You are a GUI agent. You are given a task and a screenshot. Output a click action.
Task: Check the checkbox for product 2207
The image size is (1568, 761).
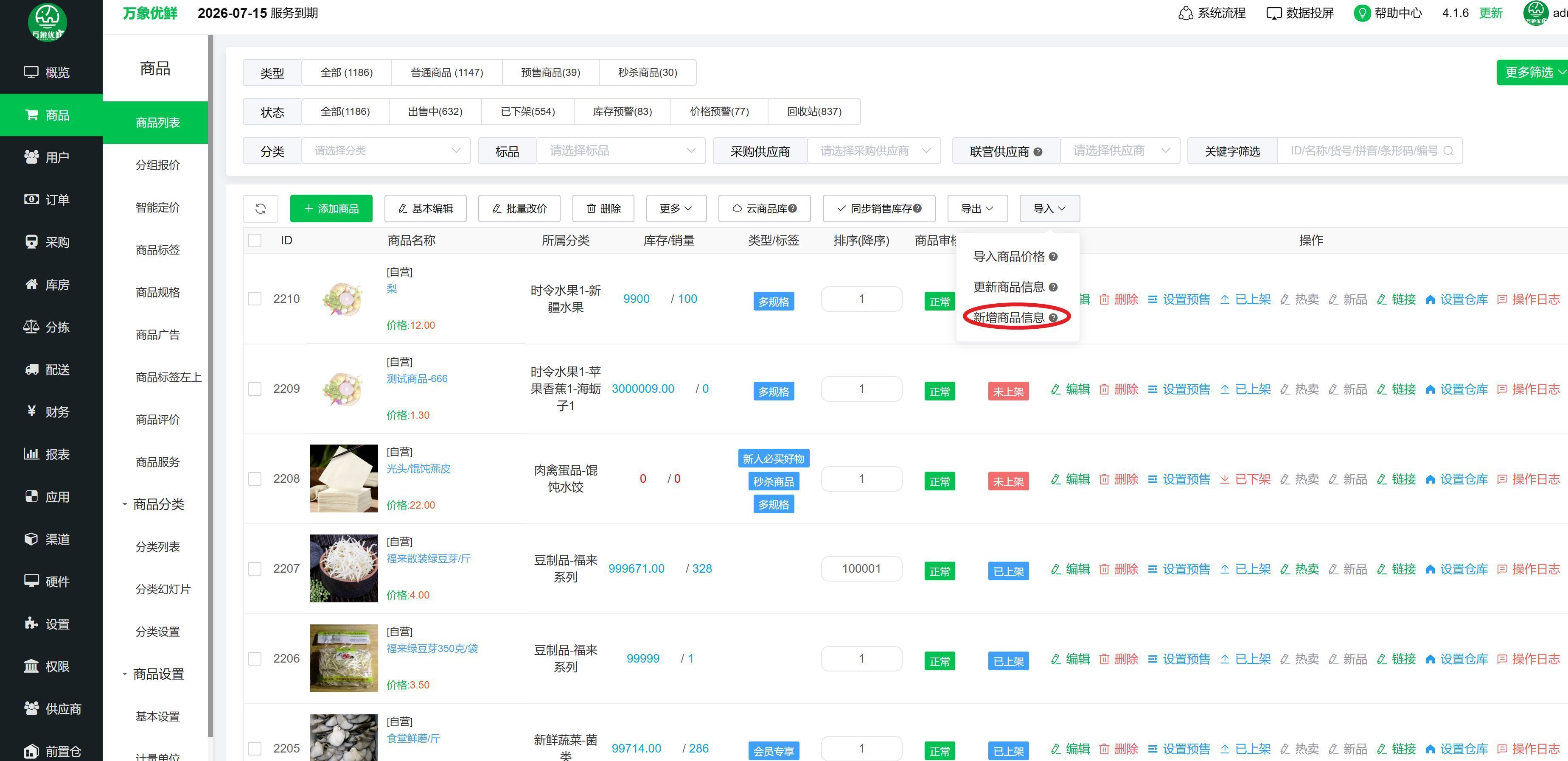[x=255, y=569]
